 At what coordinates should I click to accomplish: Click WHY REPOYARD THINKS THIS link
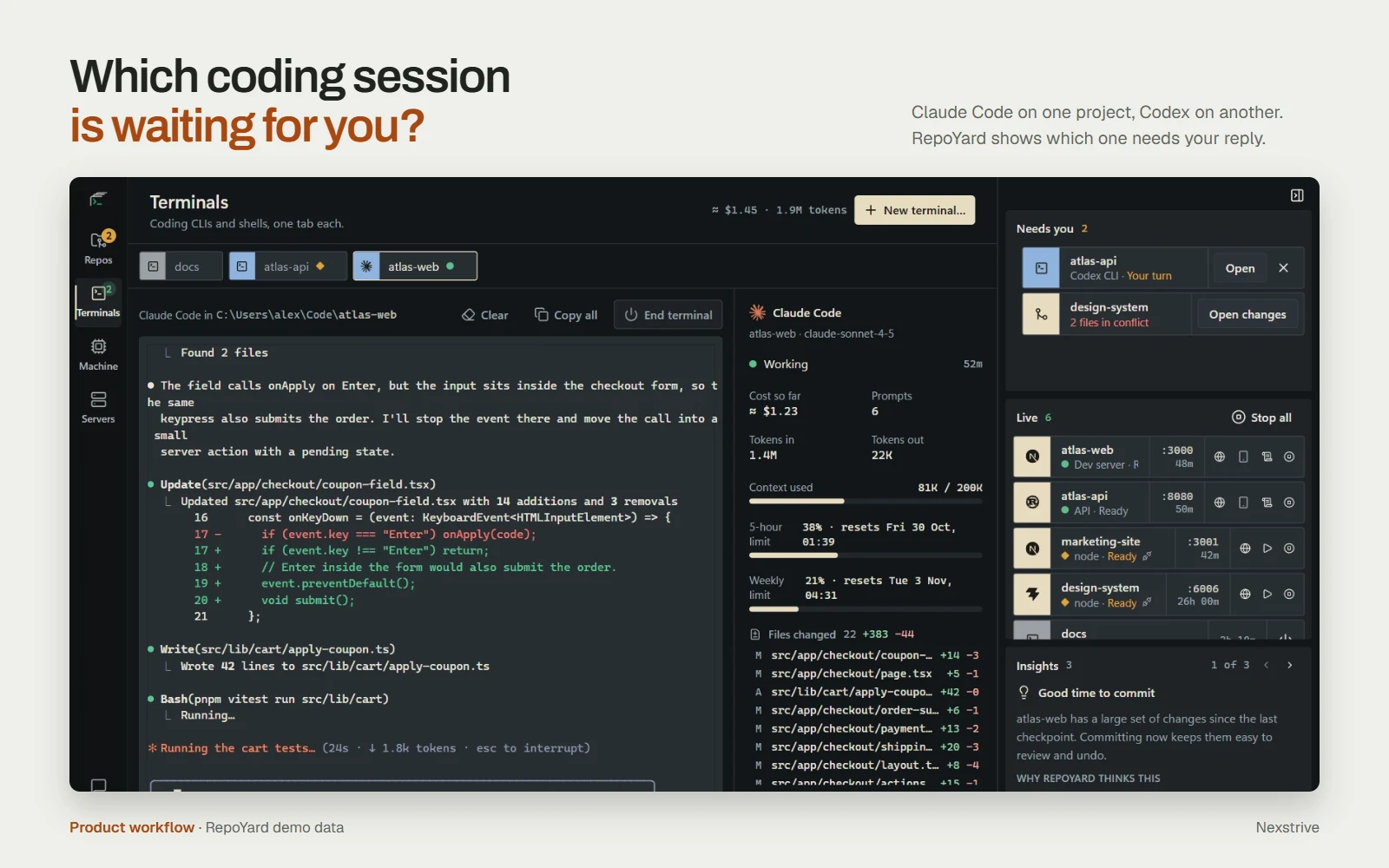click(x=1088, y=779)
